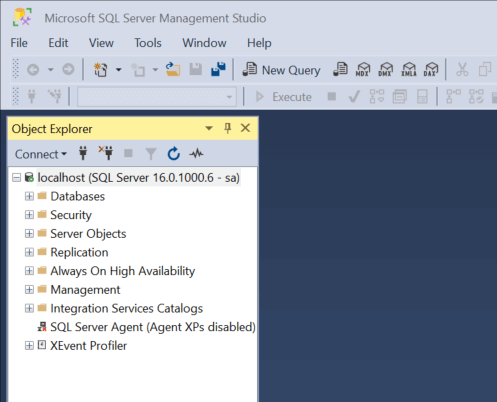Open the File menu
Viewport: 497px width, 402px height.
pos(19,43)
